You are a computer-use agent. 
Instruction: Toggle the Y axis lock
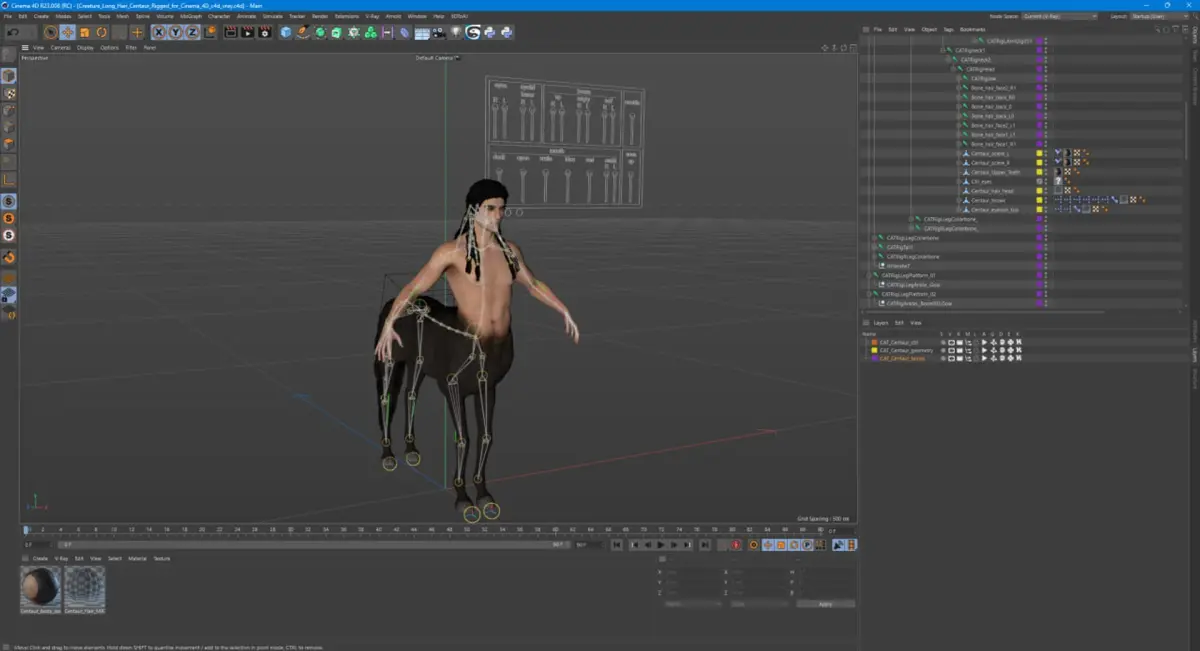click(x=176, y=32)
